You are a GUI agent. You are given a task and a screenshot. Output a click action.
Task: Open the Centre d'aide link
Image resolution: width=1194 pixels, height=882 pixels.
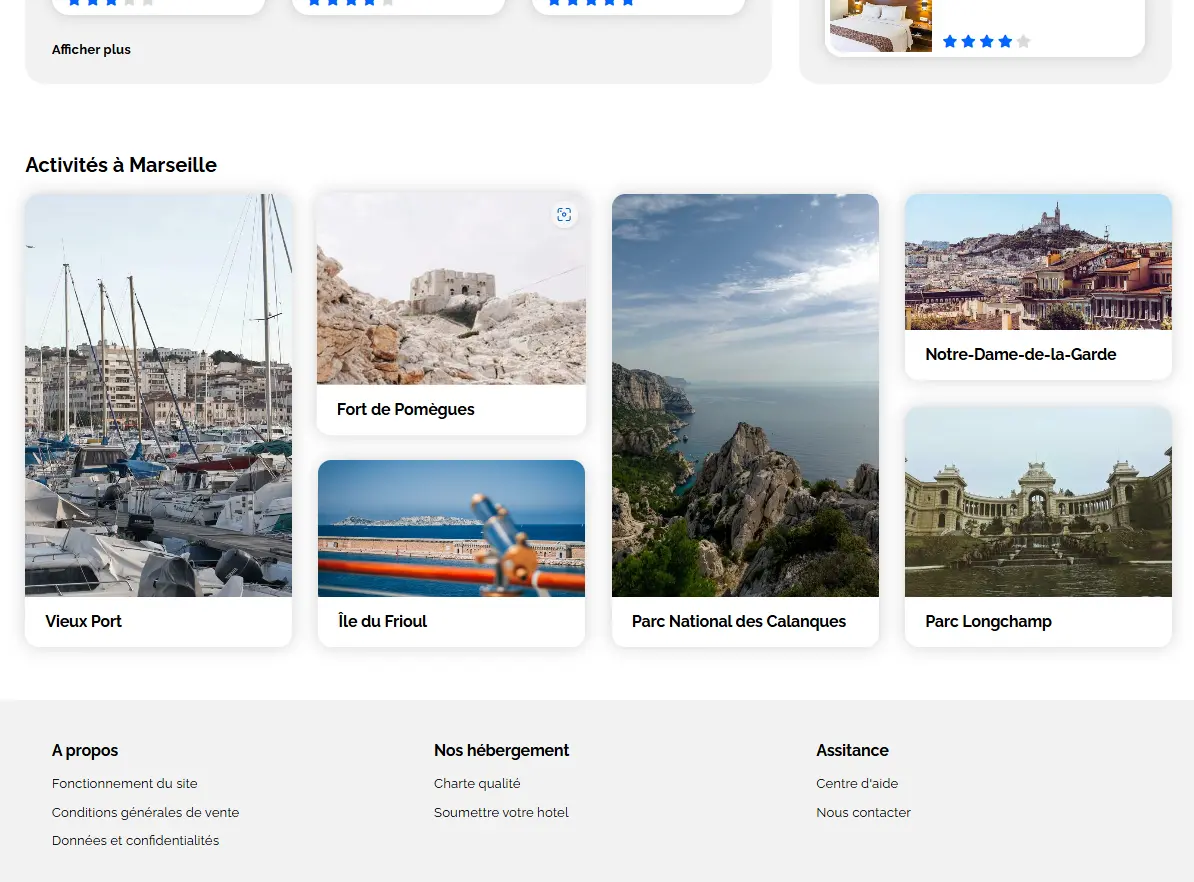click(857, 784)
